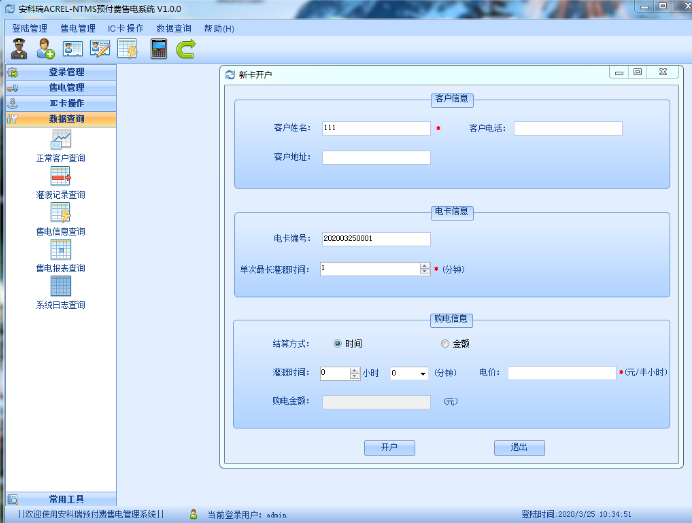Click 灌溉时间 hours spinner arrows
Screen dimensions: 692x523
coord(355,373)
